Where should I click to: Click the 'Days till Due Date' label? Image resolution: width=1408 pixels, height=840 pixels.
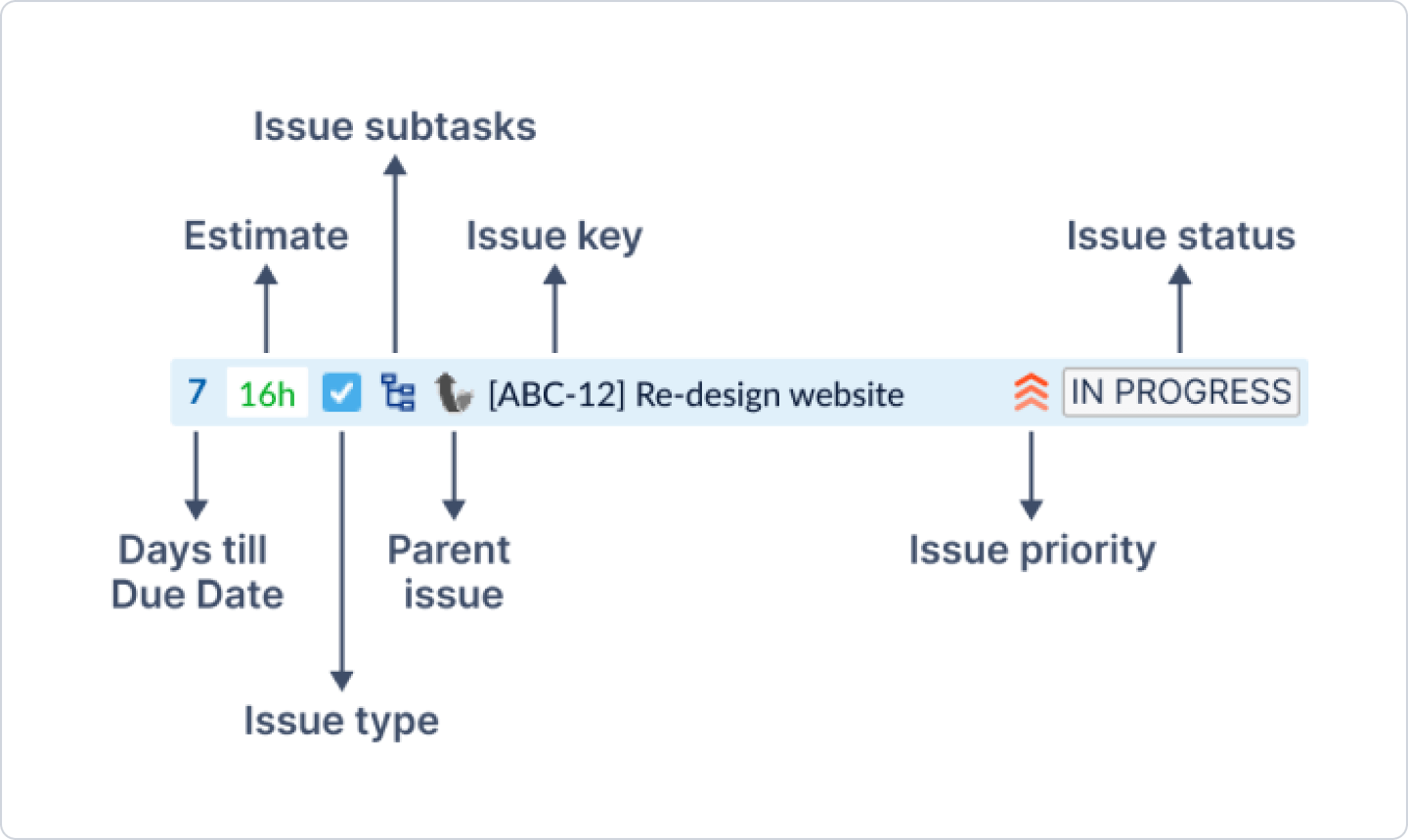[x=196, y=572]
